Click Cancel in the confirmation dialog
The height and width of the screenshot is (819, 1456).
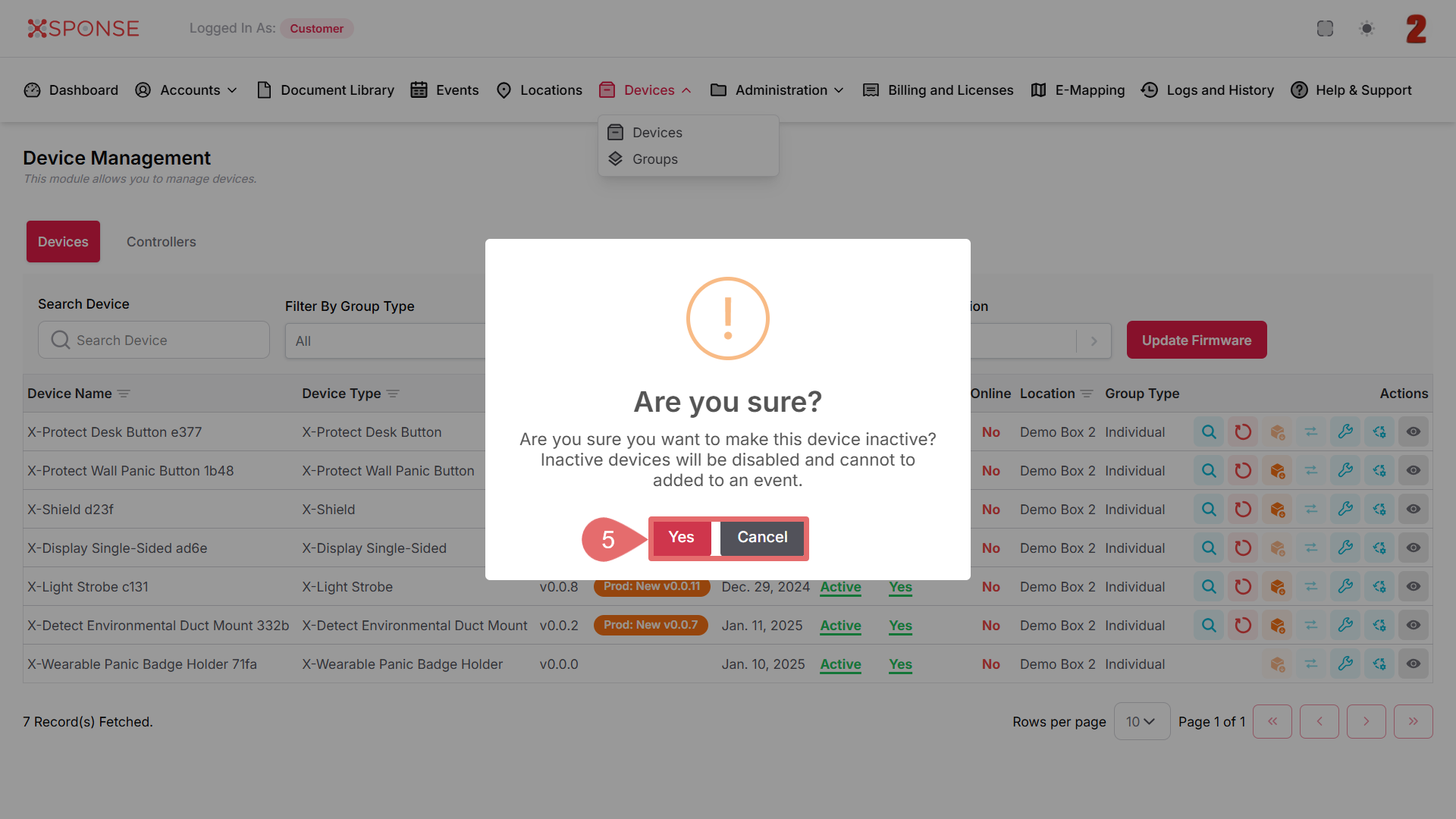[x=762, y=538]
